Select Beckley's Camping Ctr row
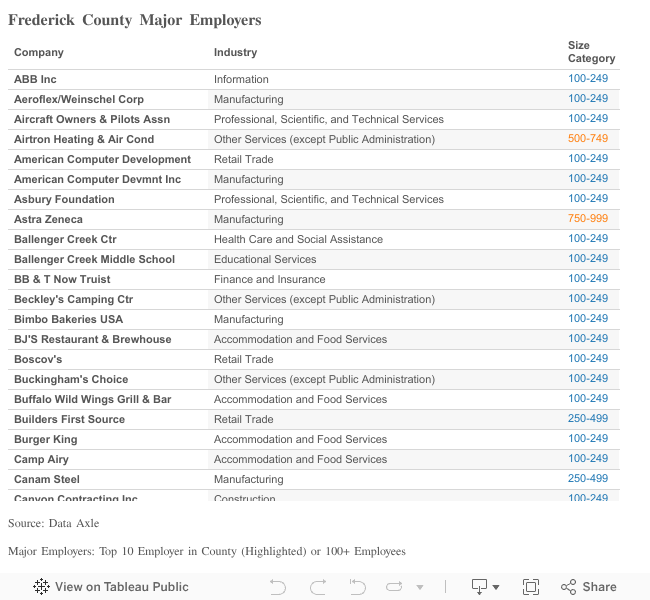 tap(314, 299)
